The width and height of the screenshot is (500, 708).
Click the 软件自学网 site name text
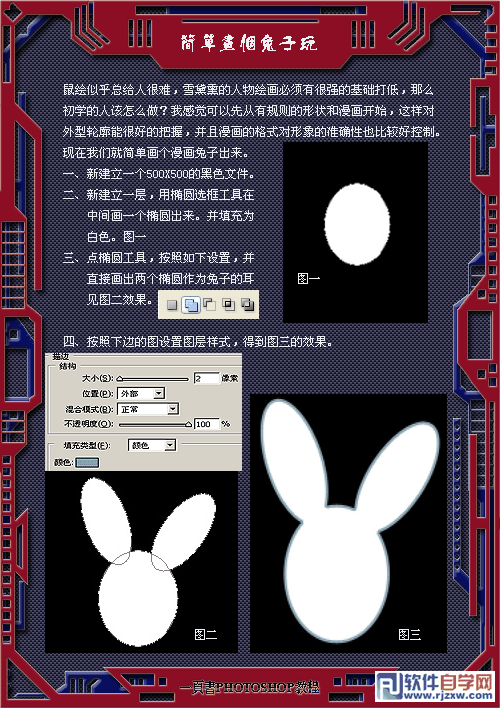pos(448,682)
